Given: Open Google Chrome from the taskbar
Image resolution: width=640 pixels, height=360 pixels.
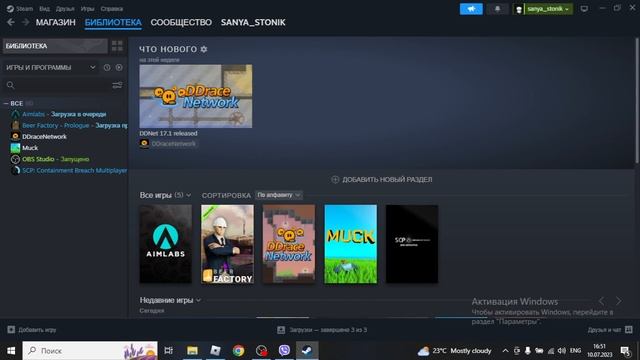Looking at the screenshot, I should click(238, 351).
